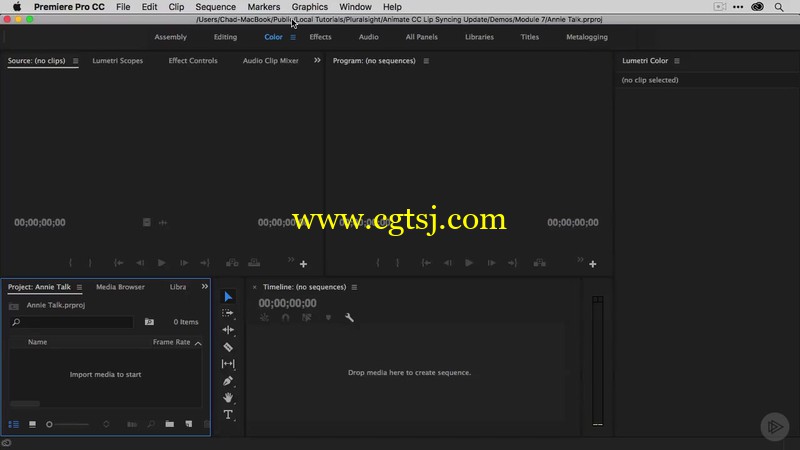Switch to Editing workspace
800x450 pixels.
(226, 37)
